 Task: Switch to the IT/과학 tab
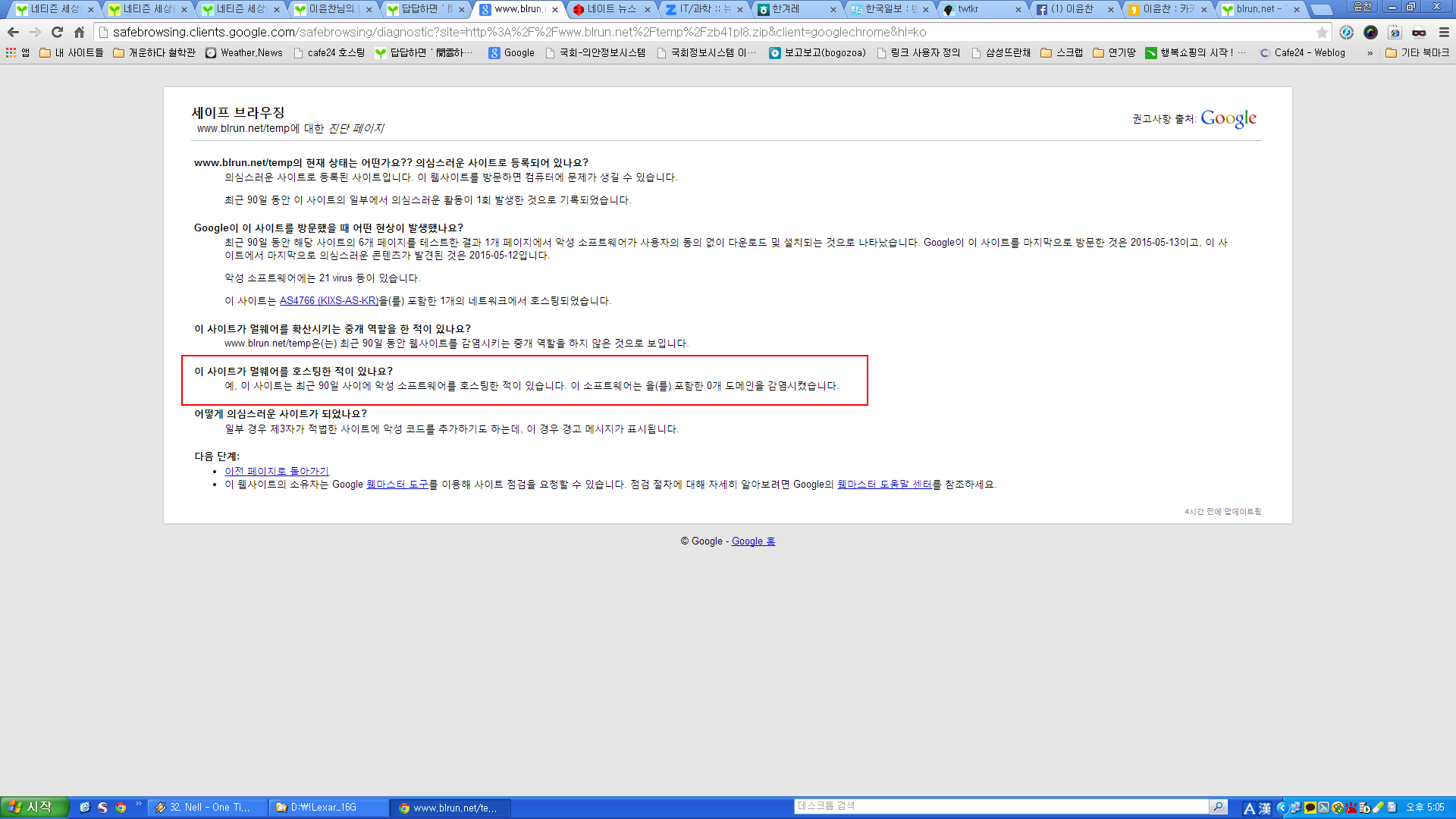tap(704, 9)
